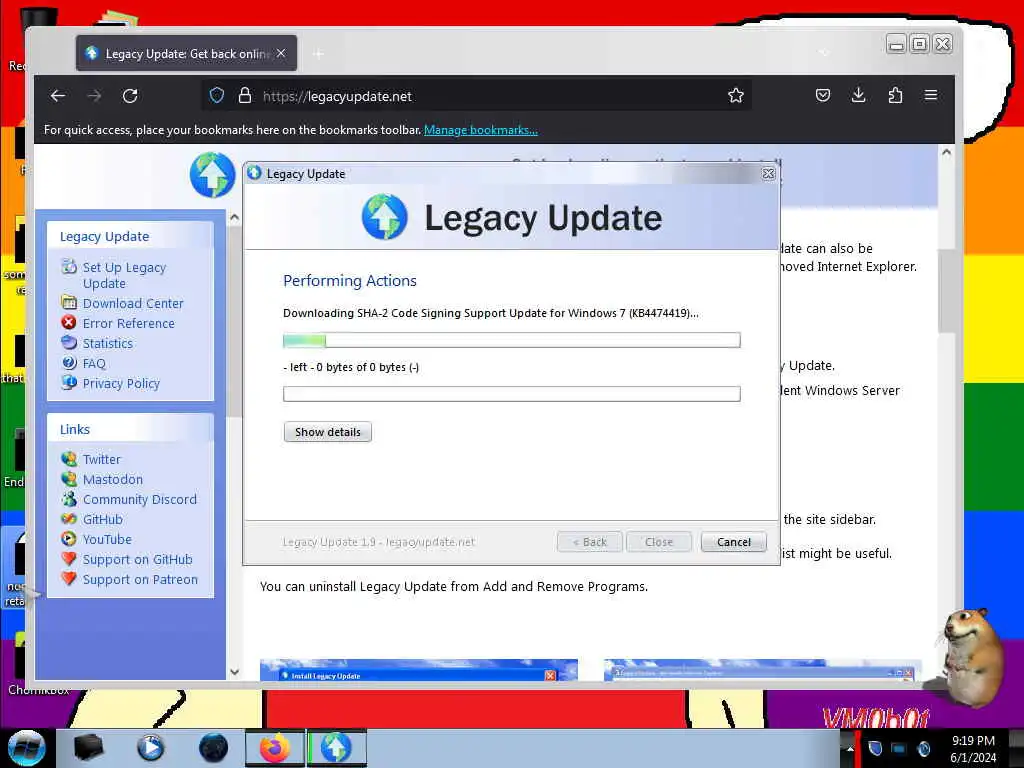Click the Privacy Policy shield icon
This screenshot has width=1024, height=768.
[x=69, y=382]
